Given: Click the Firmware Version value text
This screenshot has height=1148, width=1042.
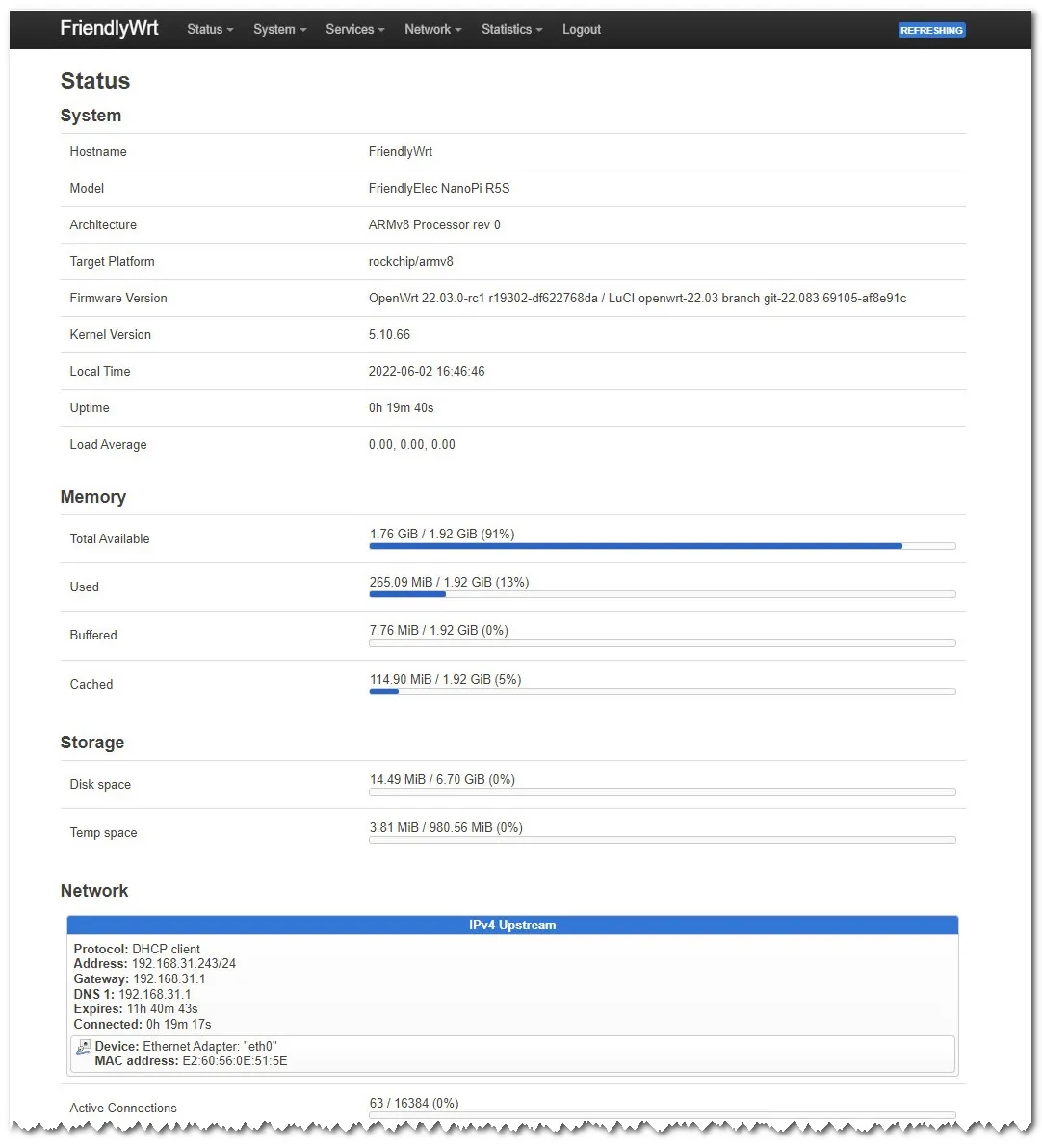Looking at the screenshot, I should click(x=637, y=299).
